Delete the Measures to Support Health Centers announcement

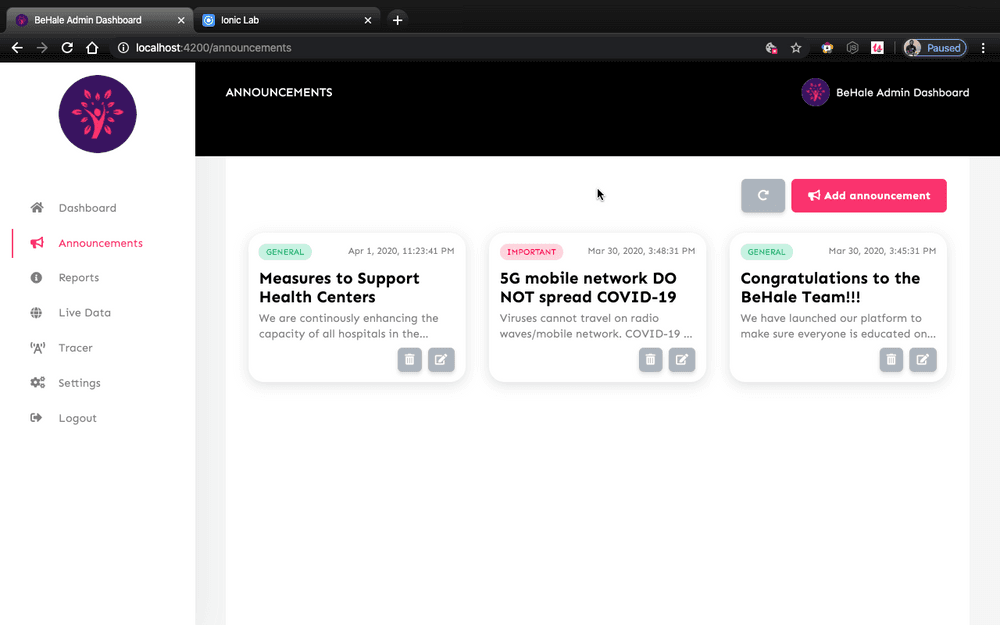[409, 360]
